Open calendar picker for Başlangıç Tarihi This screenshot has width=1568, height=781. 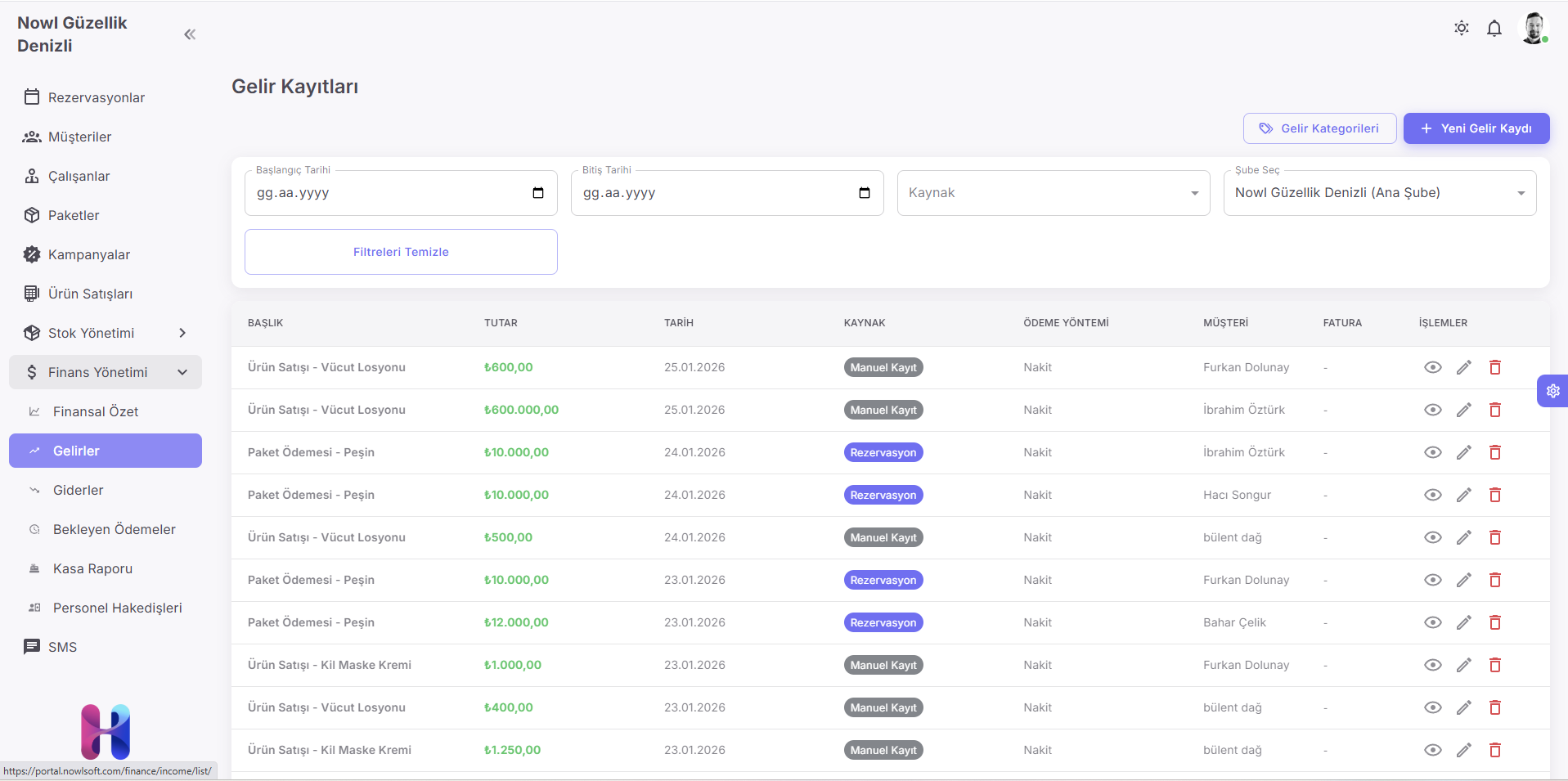click(538, 193)
